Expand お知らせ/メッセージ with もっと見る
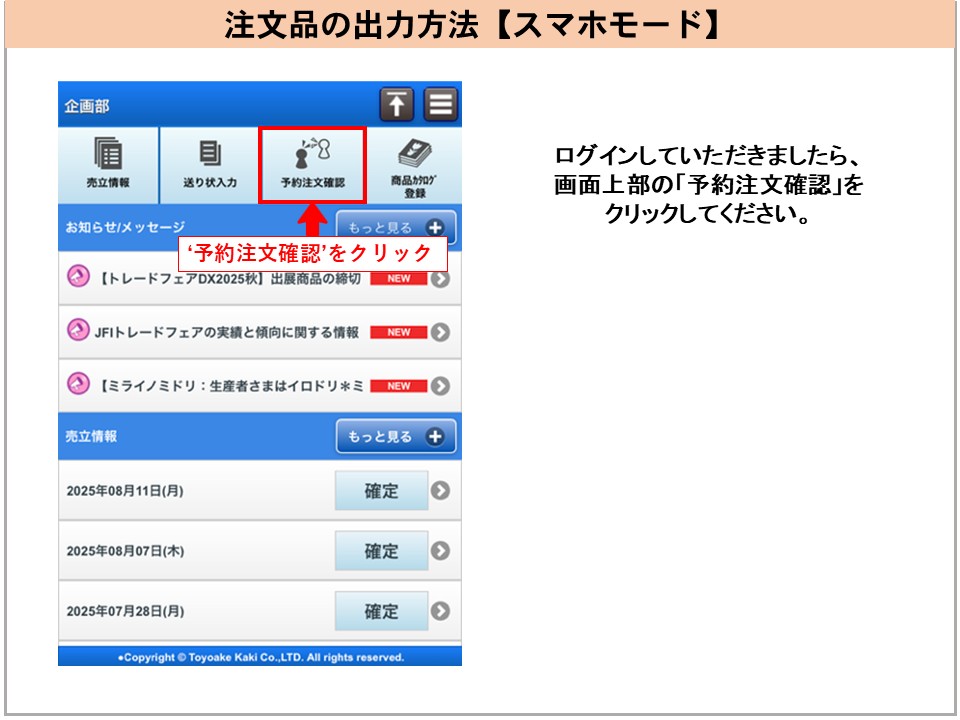Screen dimensions: 960x720 (395, 228)
